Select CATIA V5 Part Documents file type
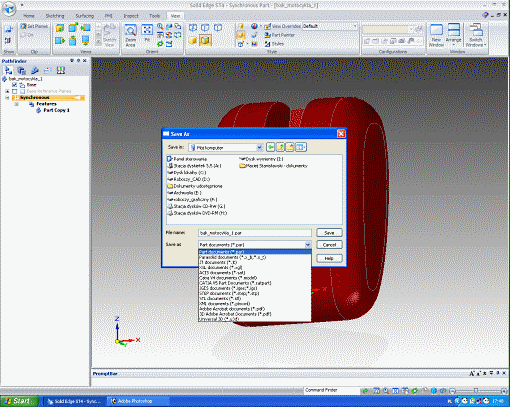 click(x=255, y=283)
